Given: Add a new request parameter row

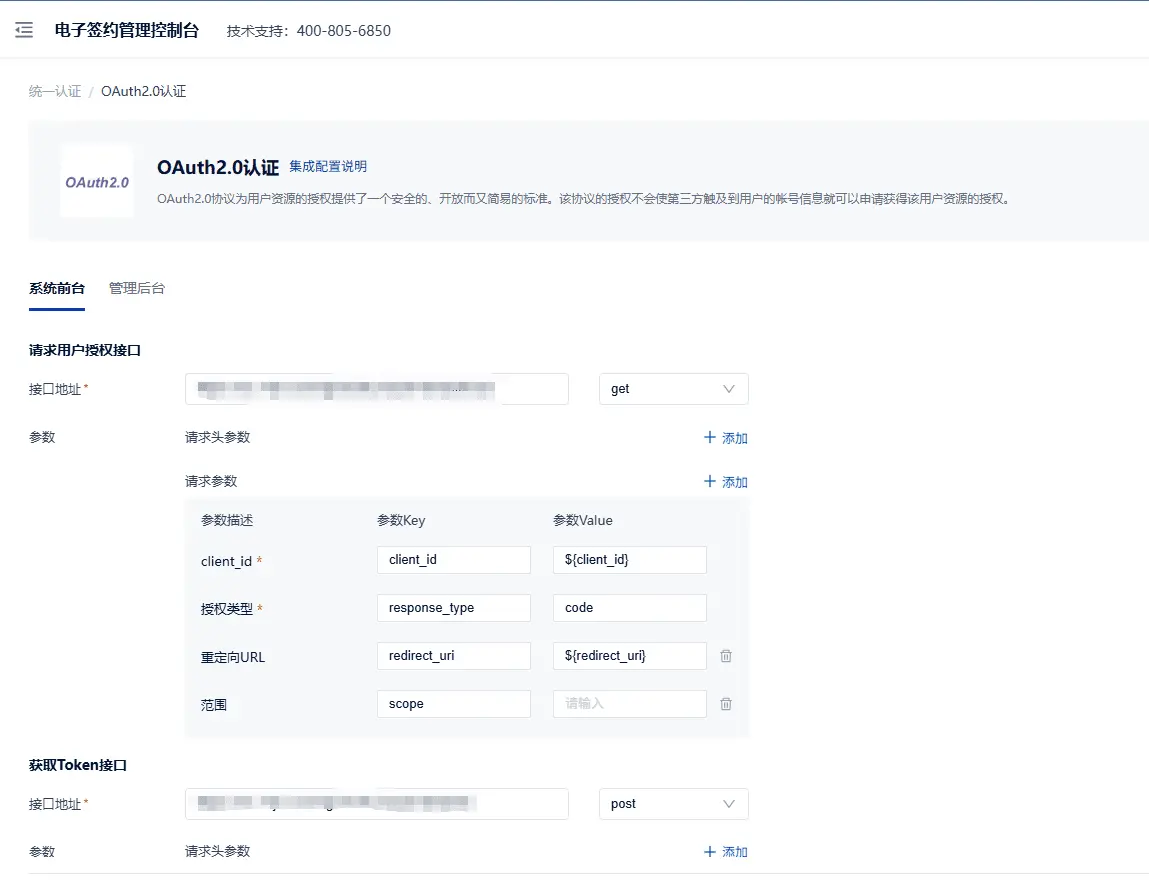Looking at the screenshot, I should 726,482.
